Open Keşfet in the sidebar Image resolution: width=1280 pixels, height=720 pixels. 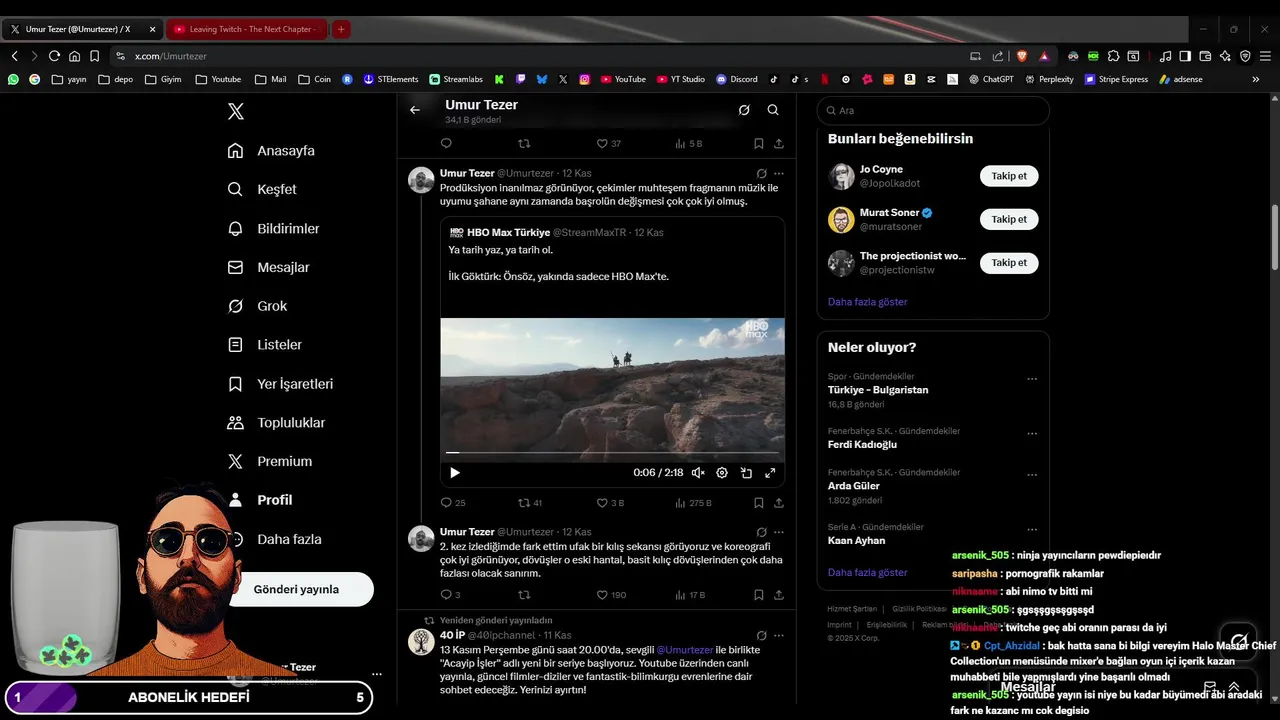(x=262, y=189)
